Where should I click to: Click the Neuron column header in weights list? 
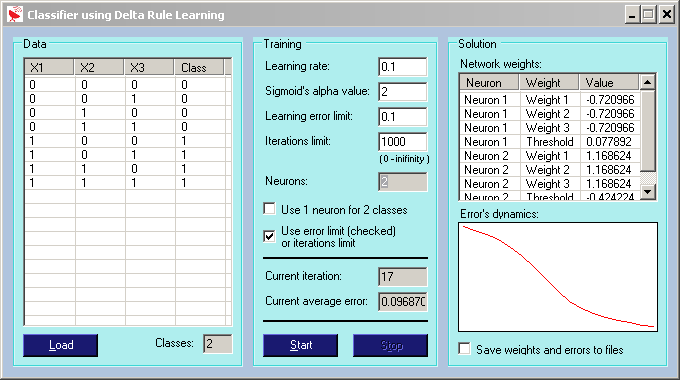tap(489, 82)
